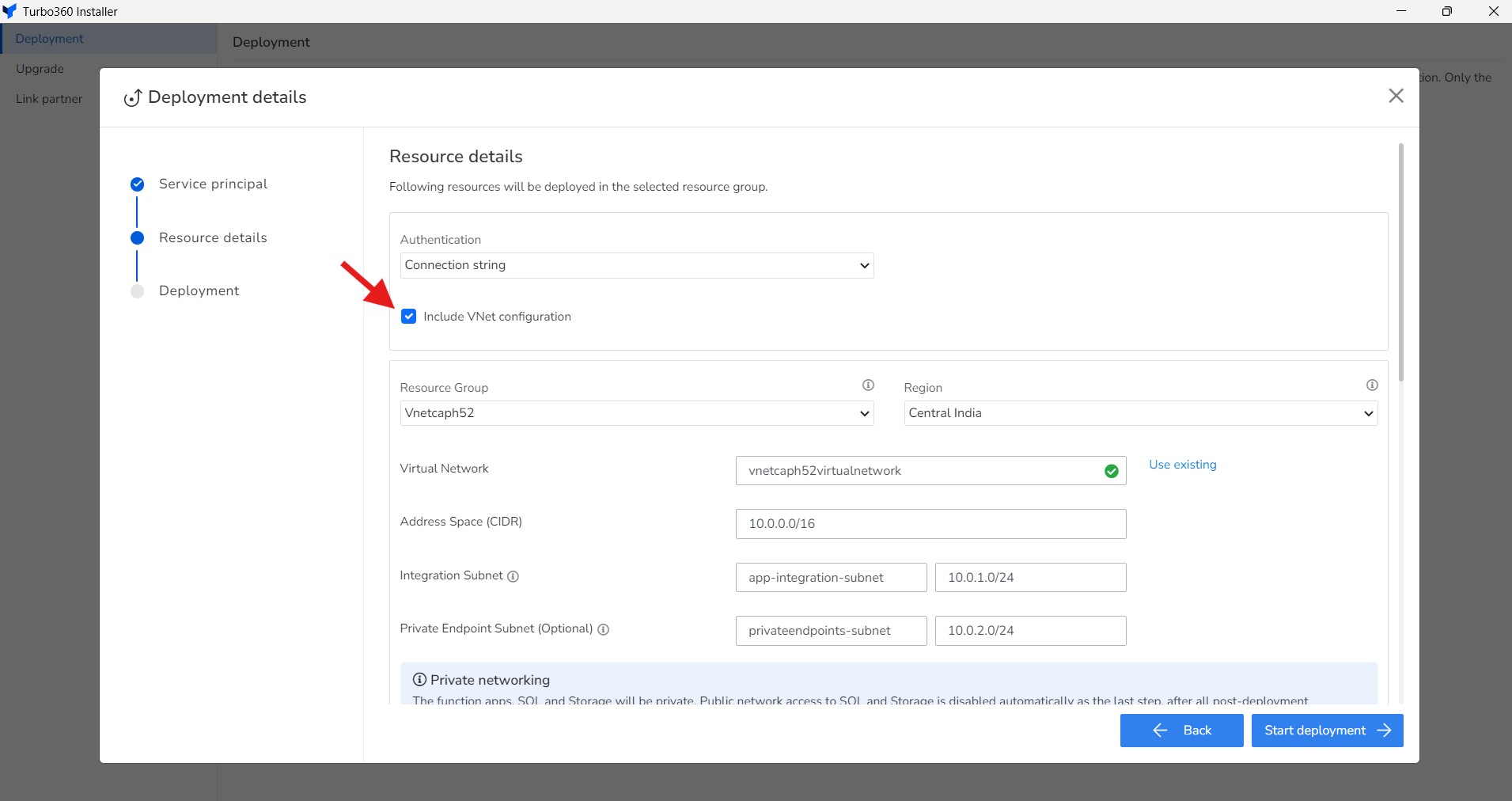Click the private endpoint subnet name field
The width and height of the screenshot is (1512, 801).
(x=831, y=631)
